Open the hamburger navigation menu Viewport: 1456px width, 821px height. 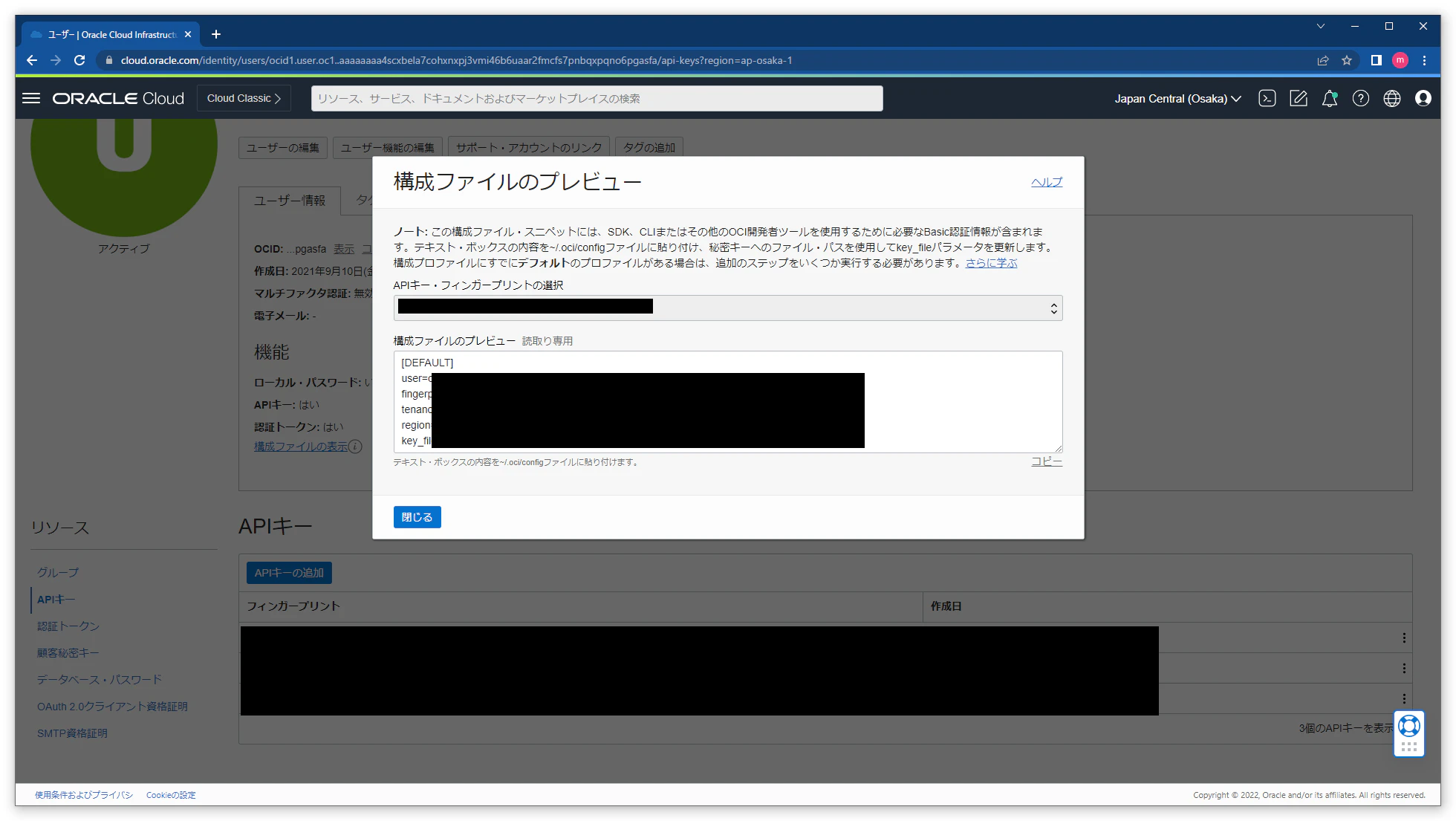point(31,98)
